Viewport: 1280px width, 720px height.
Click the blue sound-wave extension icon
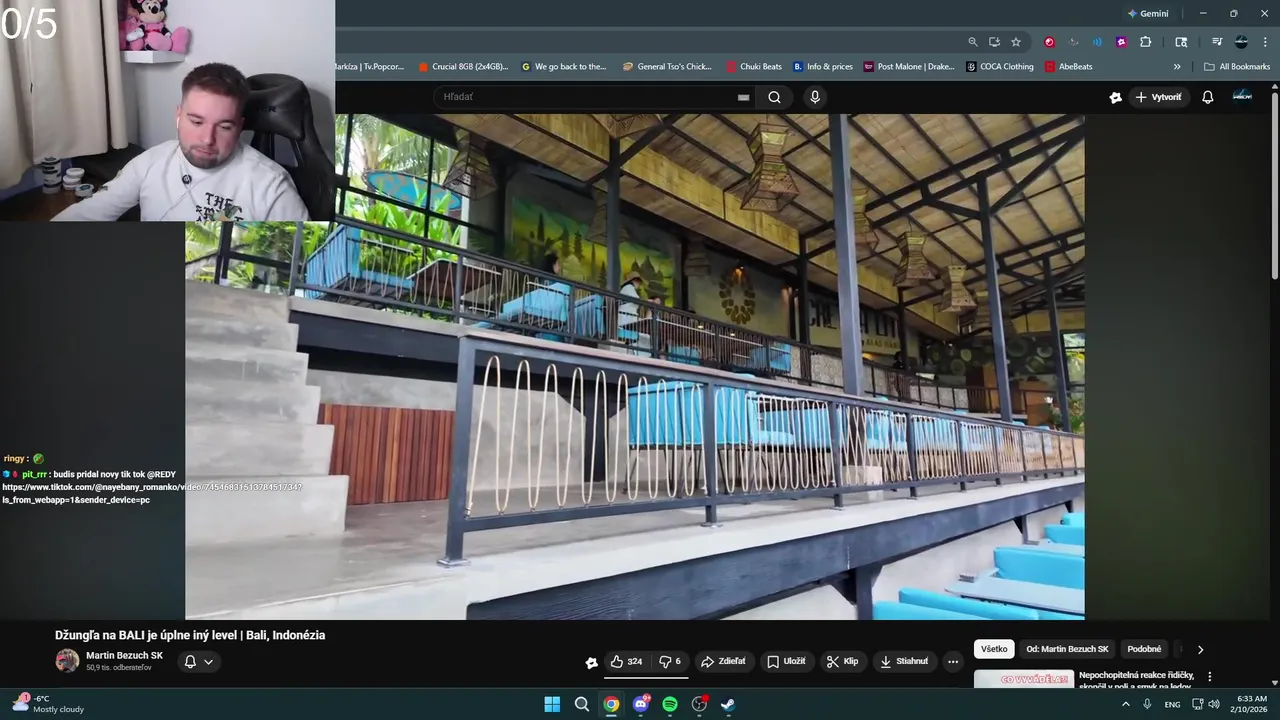coord(1097,42)
